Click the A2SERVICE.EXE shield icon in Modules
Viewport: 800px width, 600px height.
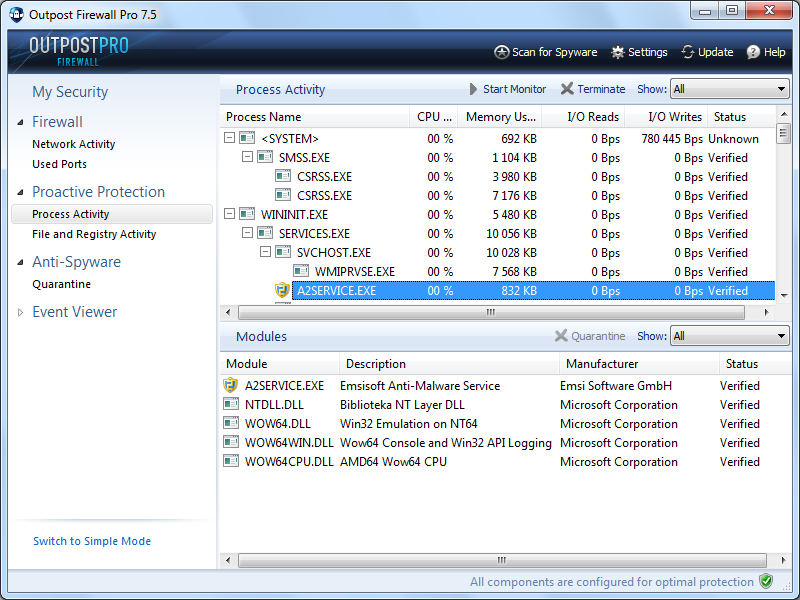pos(231,386)
